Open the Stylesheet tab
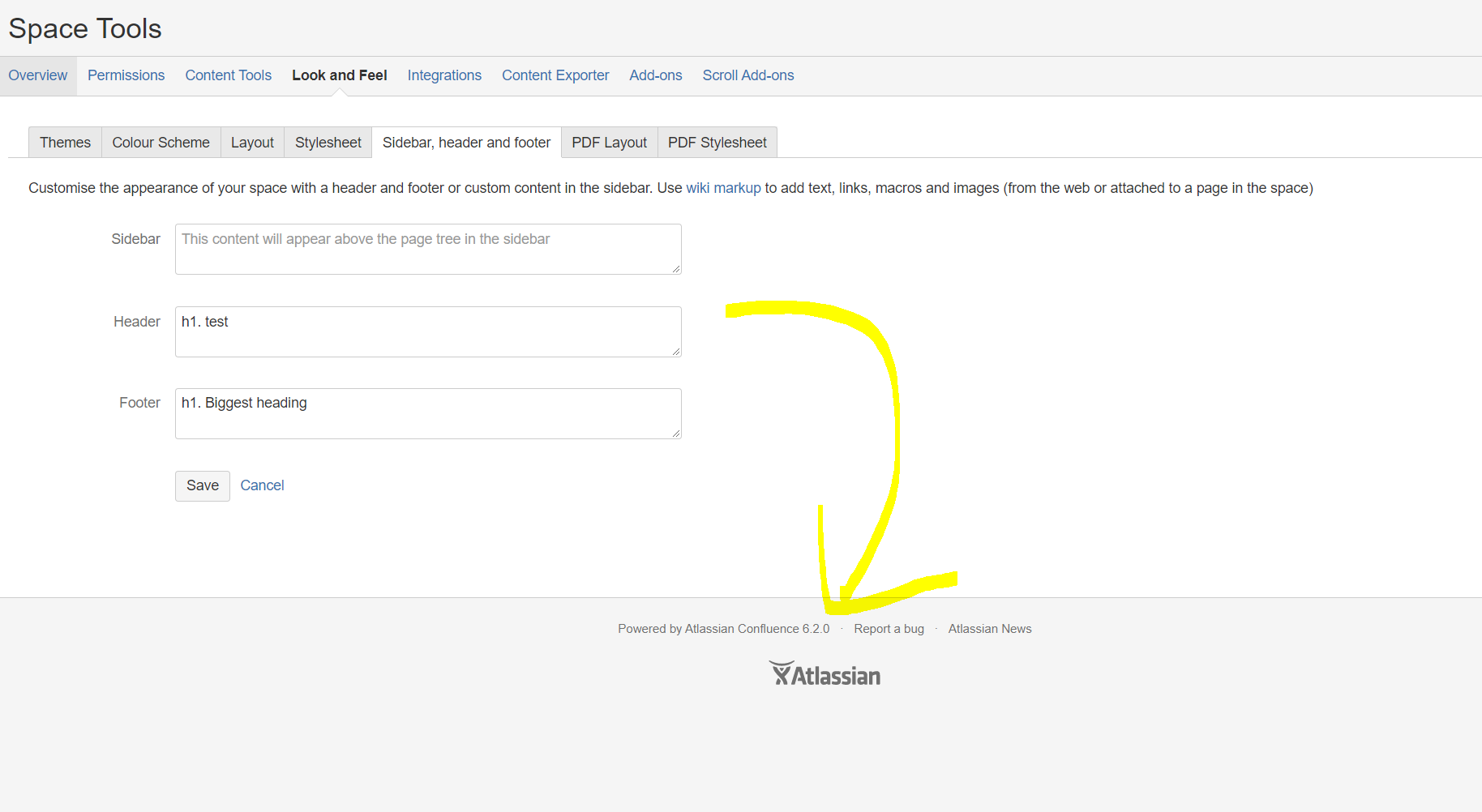Image resolution: width=1482 pixels, height=812 pixels. click(328, 142)
